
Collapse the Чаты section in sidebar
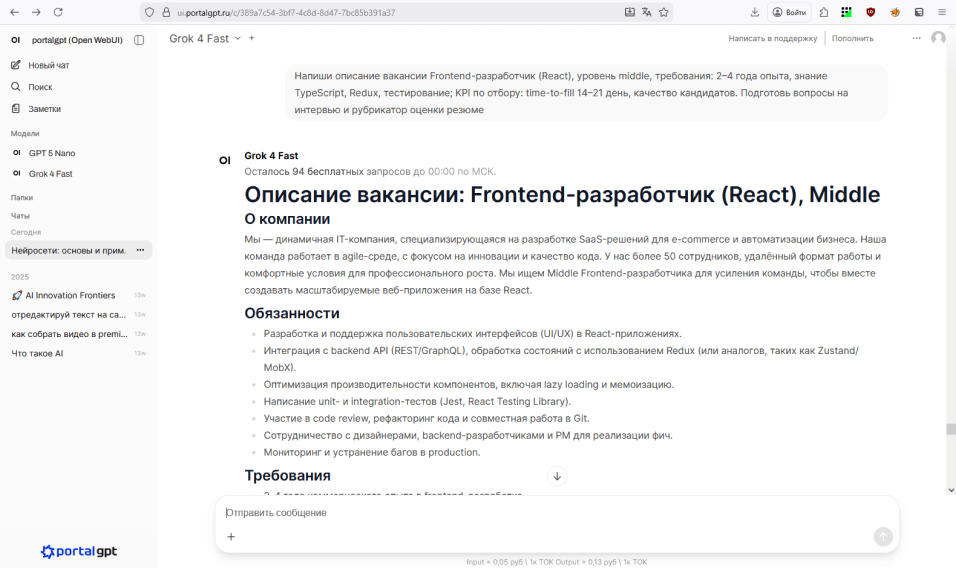(20, 216)
